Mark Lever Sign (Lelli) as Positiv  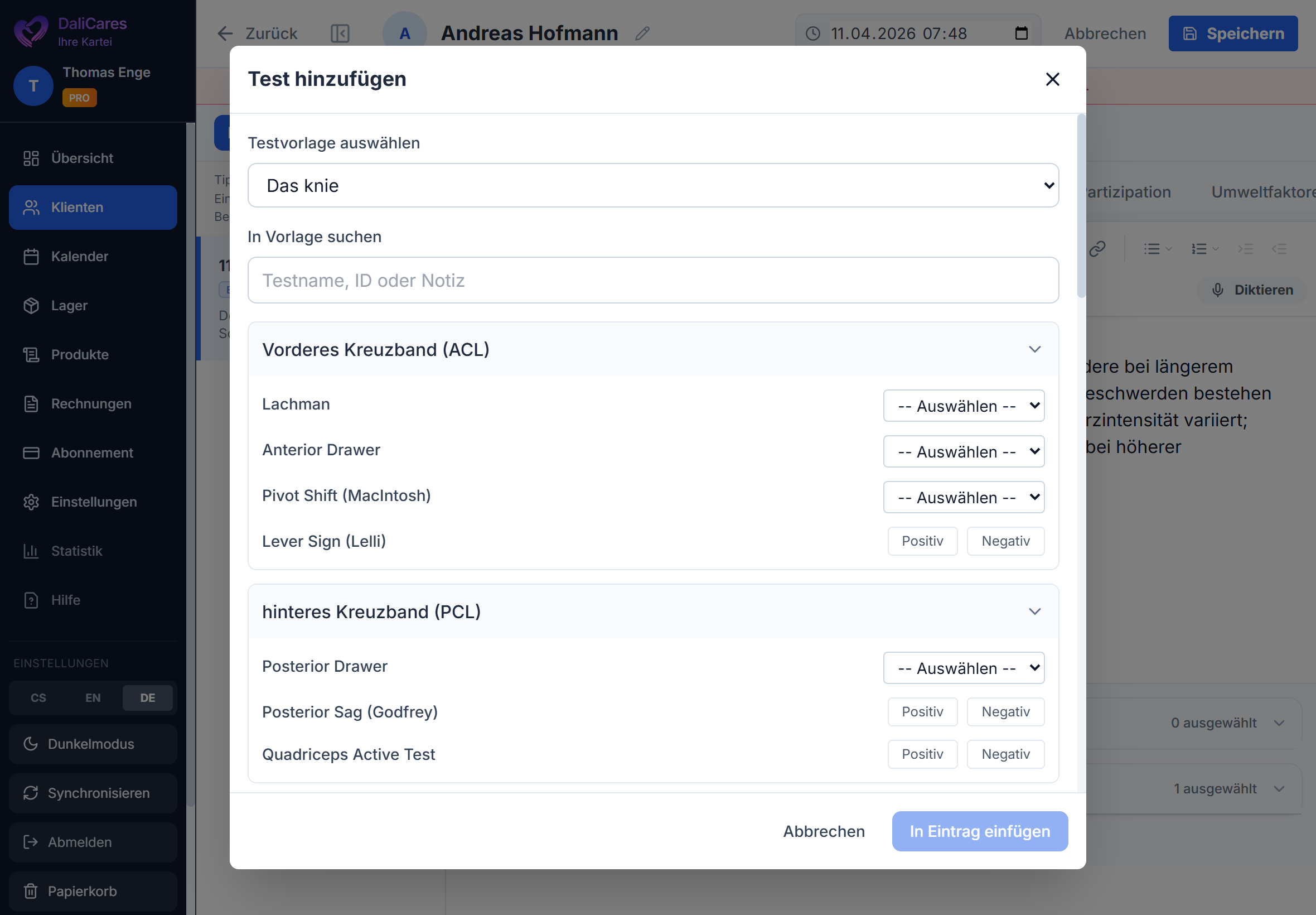coord(922,541)
